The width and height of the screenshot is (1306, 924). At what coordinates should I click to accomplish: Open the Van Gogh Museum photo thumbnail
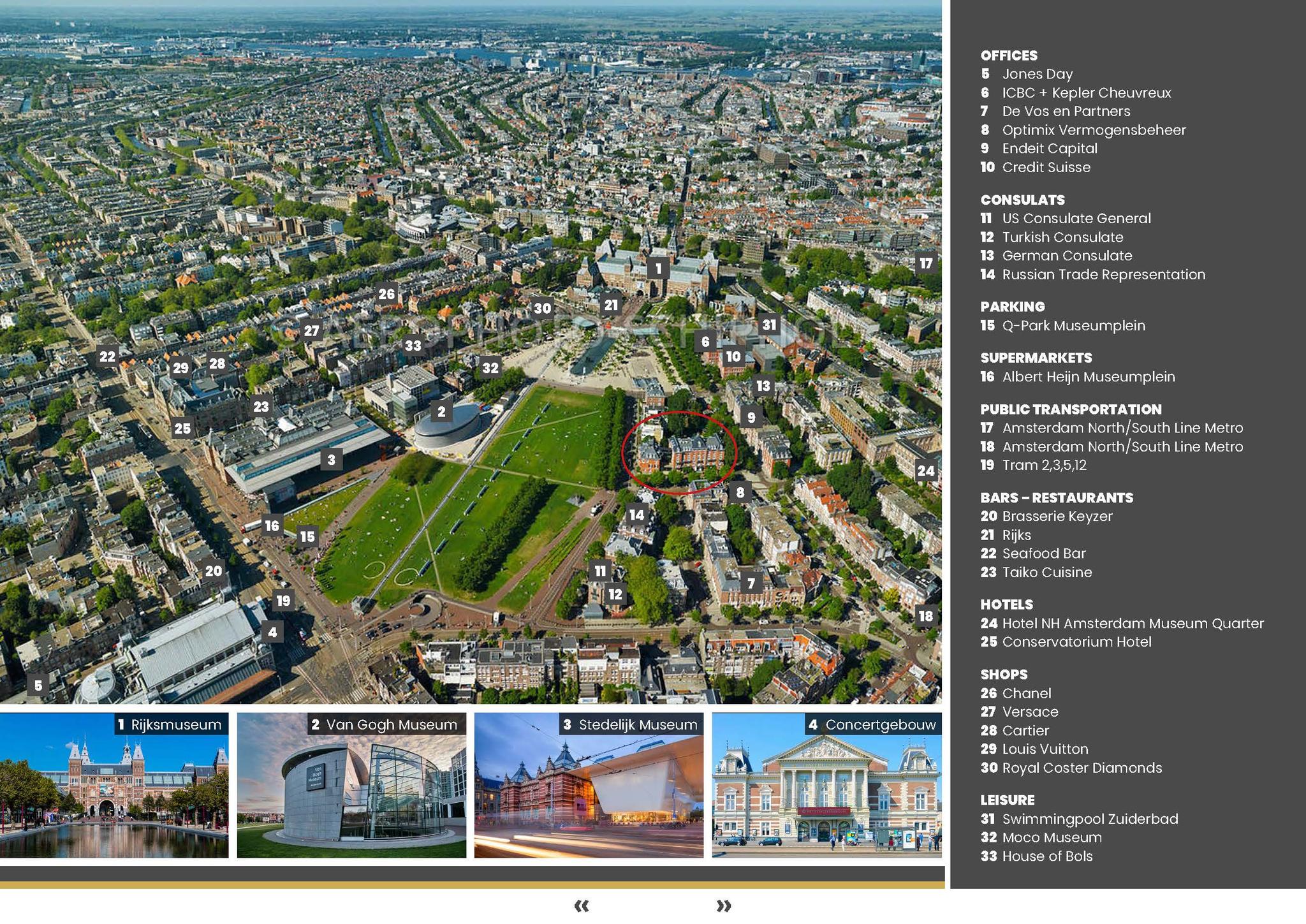coord(351,785)
